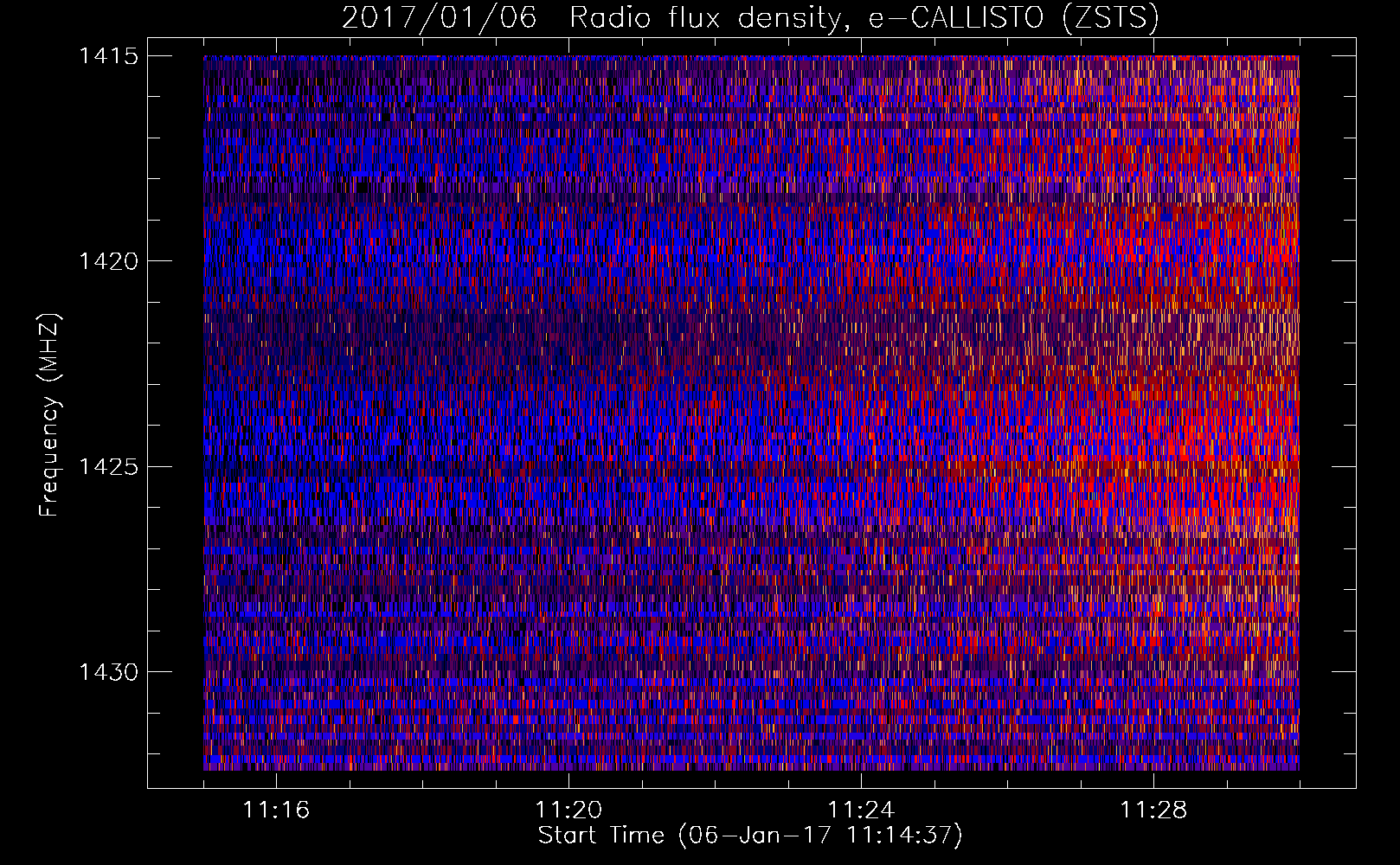Click the 1430 frequency tick label
Image resolution: width=1400 pixels, height=865 pixels.
[x=109, y=672]
